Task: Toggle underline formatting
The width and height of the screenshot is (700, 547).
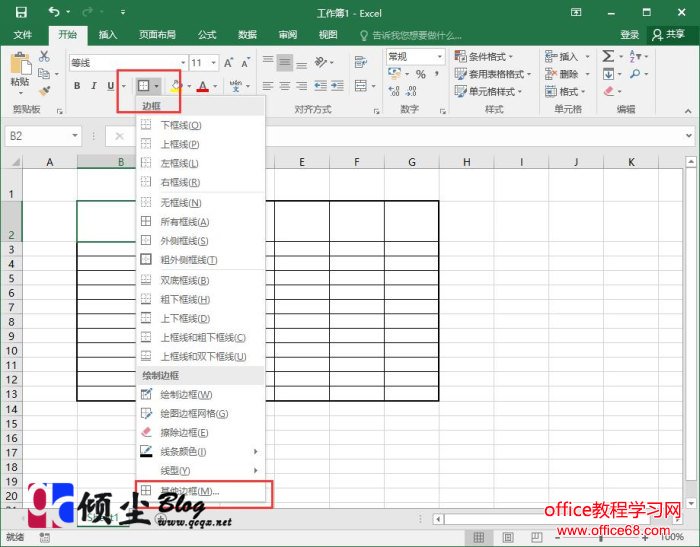Action: pos(111,86)
